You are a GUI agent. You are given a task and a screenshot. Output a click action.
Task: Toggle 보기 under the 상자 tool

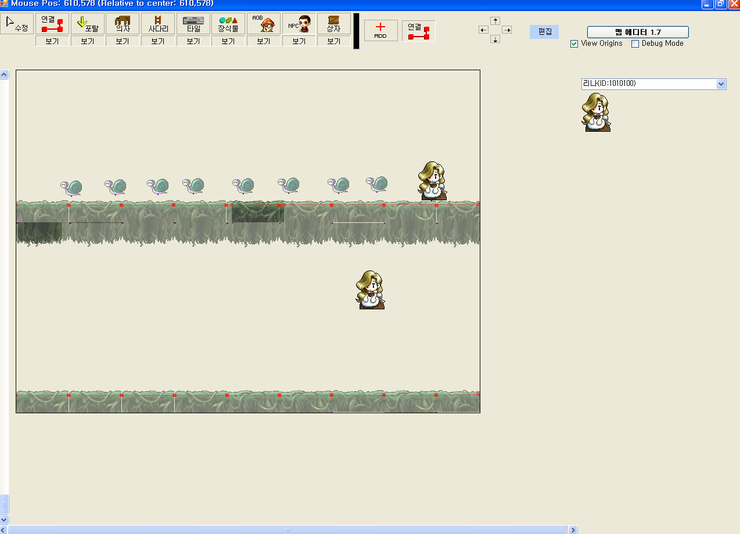tap(334, 41)
